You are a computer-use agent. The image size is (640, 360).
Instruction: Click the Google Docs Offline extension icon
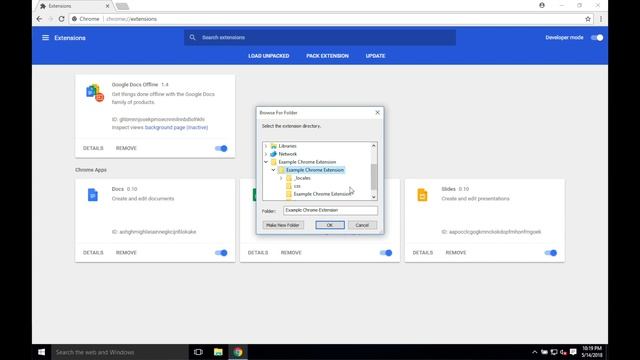pos(95,93)
